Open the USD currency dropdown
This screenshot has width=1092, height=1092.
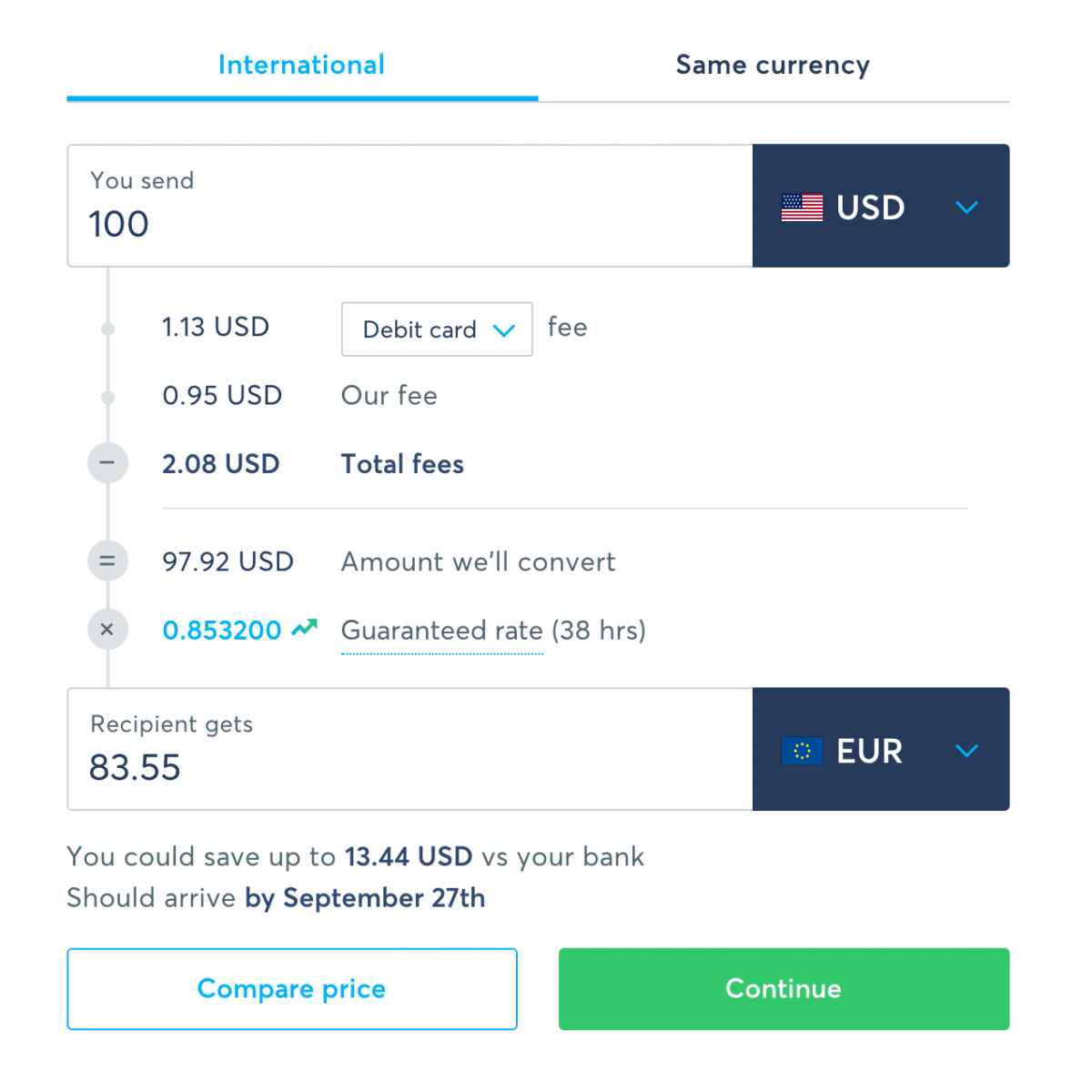966,207
